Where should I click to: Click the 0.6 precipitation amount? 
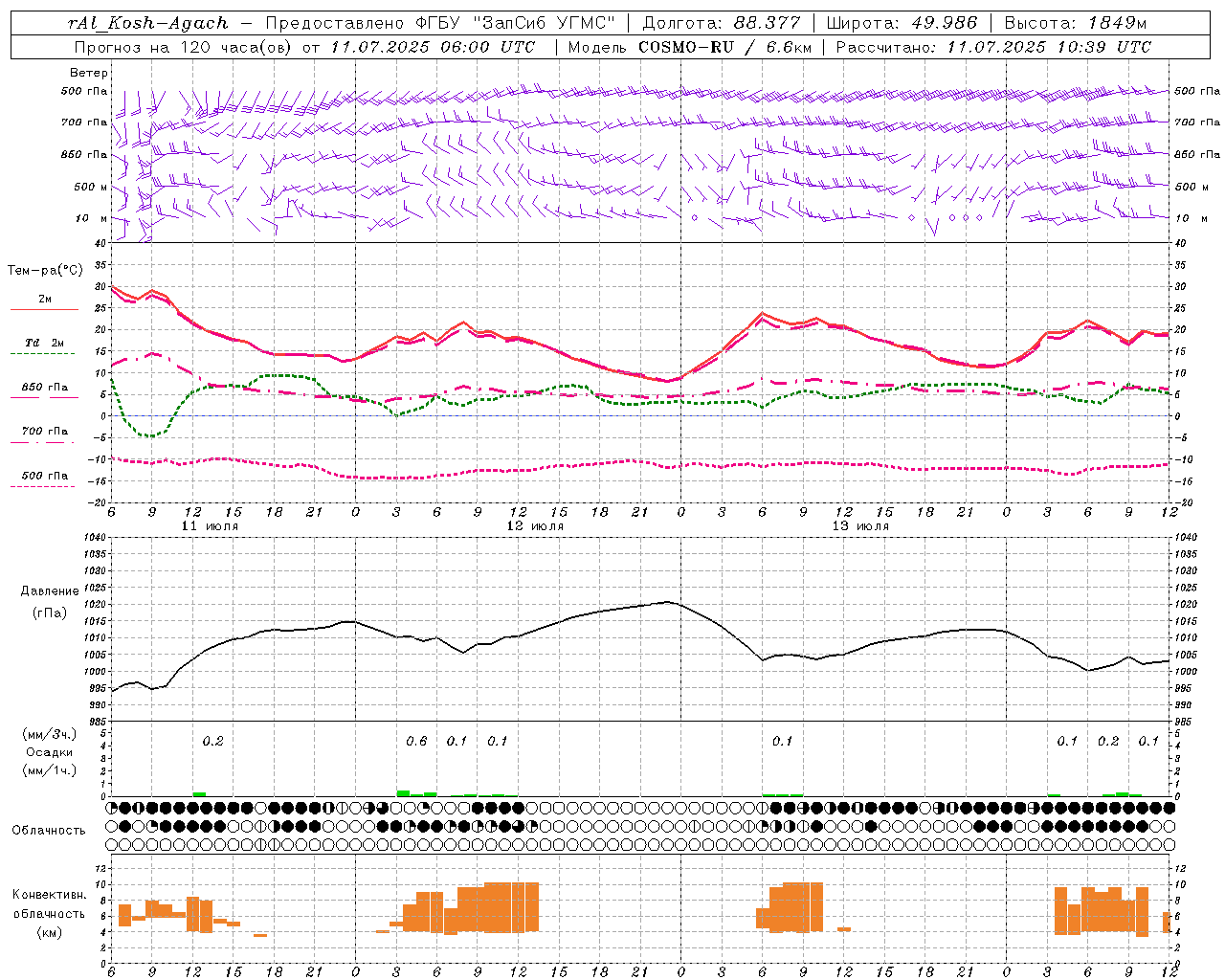pos(416,741)
